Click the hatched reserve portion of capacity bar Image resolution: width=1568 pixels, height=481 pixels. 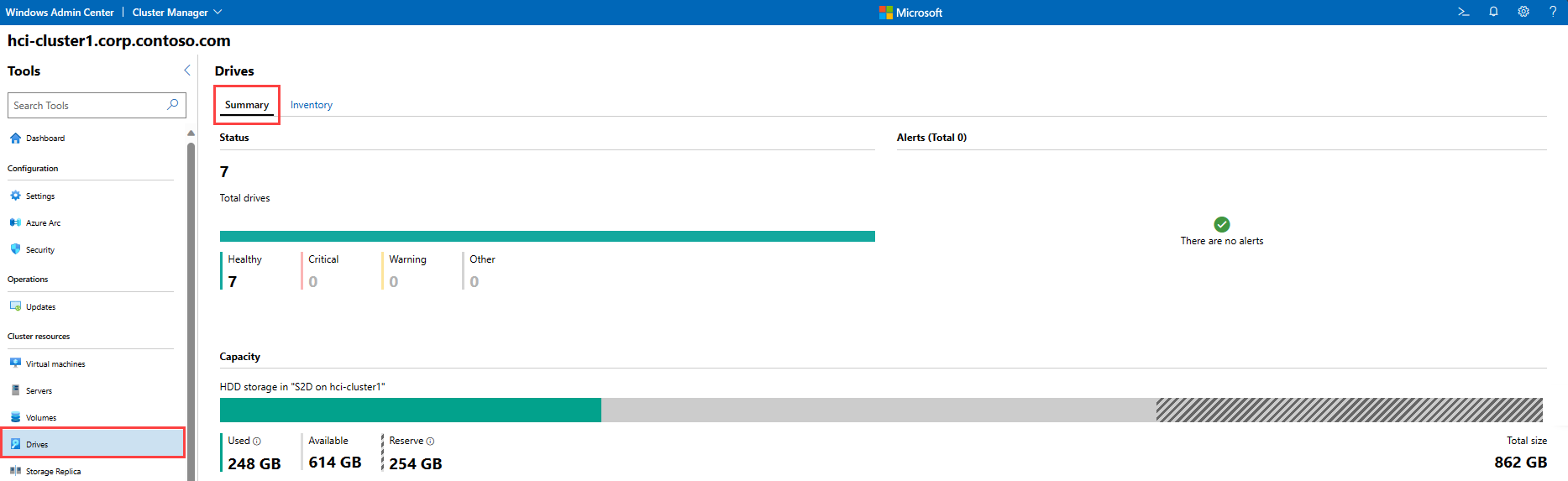click(x=1350, y=410)
